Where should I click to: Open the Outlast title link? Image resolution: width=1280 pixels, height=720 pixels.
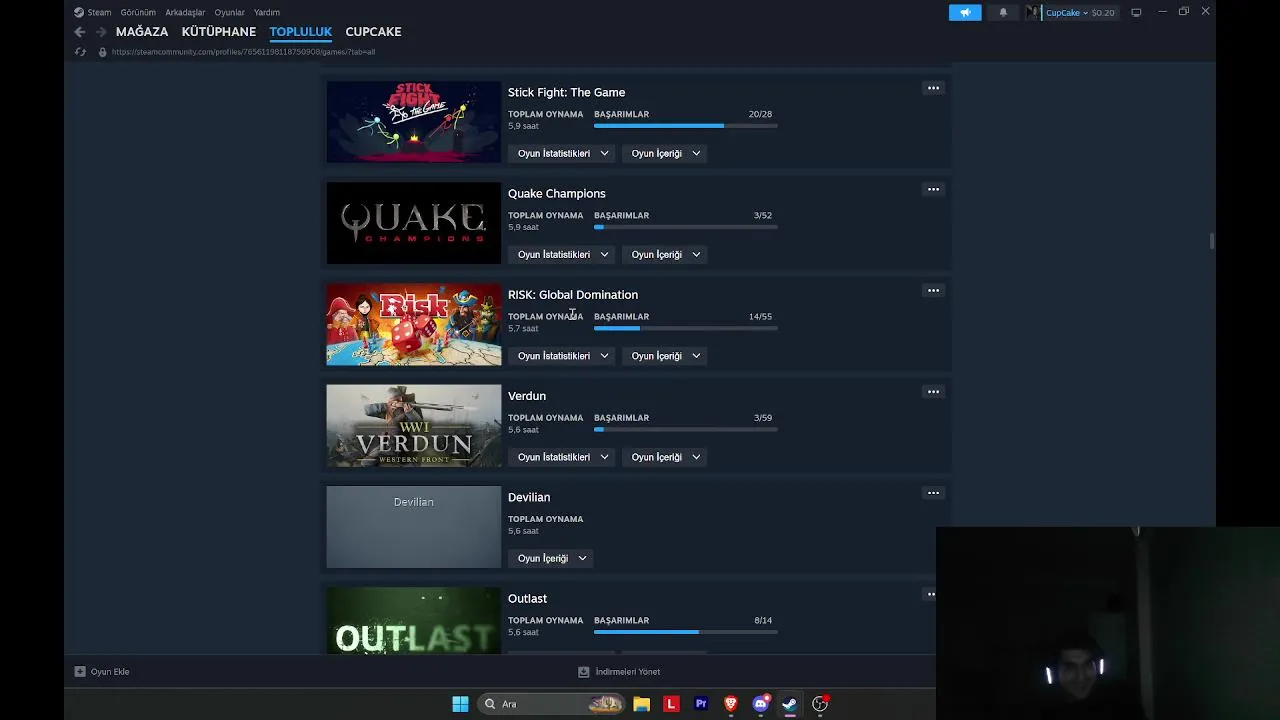click(x=527, y=598)
